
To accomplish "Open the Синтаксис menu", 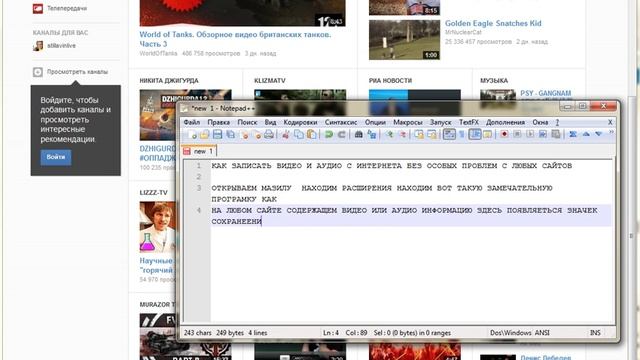I will coord(341,122).
